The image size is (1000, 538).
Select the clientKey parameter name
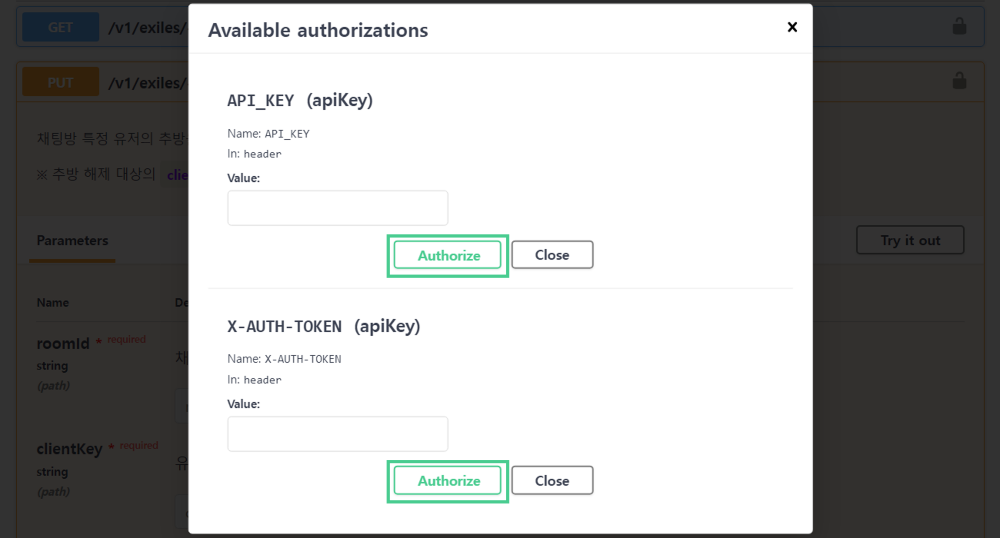(69, 449)
